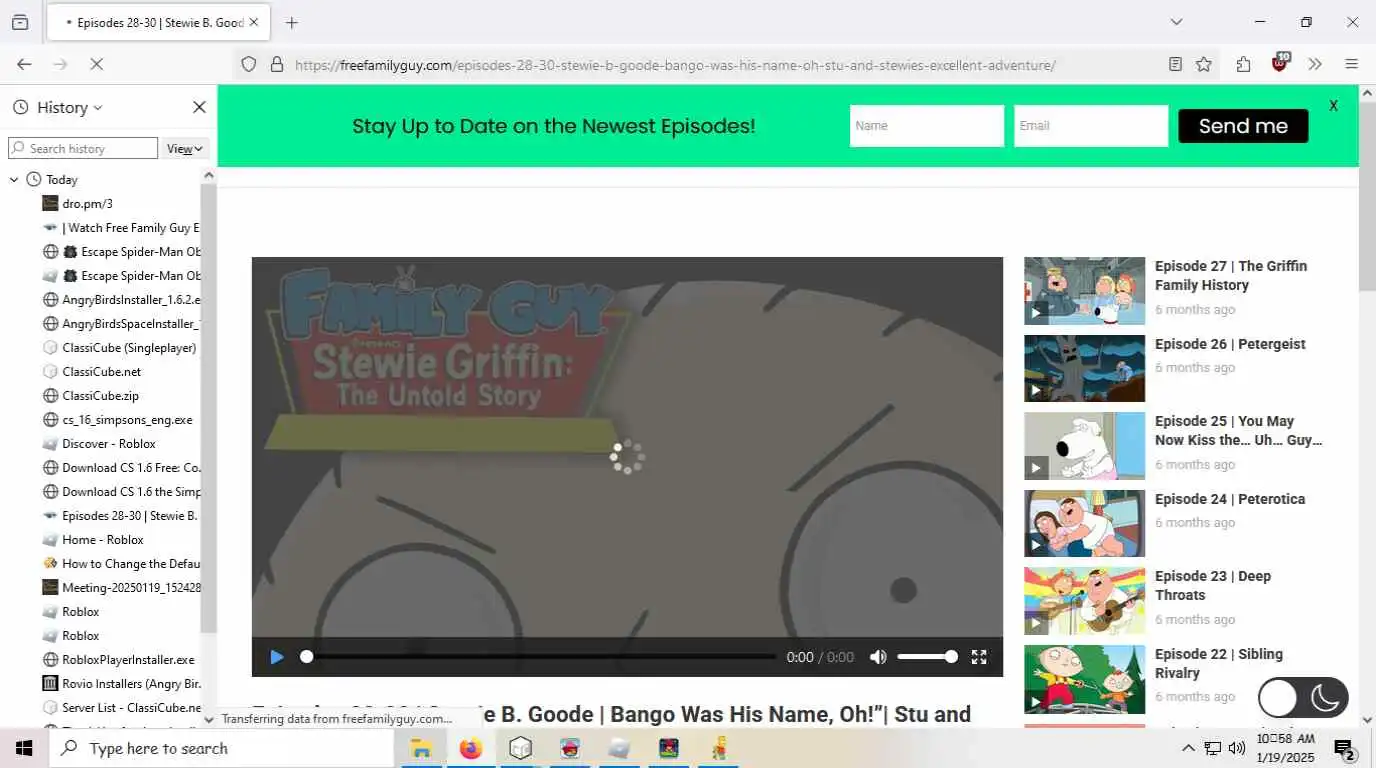Open Episode 24 Peterotica link

pyautogui.click(x=1230, y=499)
